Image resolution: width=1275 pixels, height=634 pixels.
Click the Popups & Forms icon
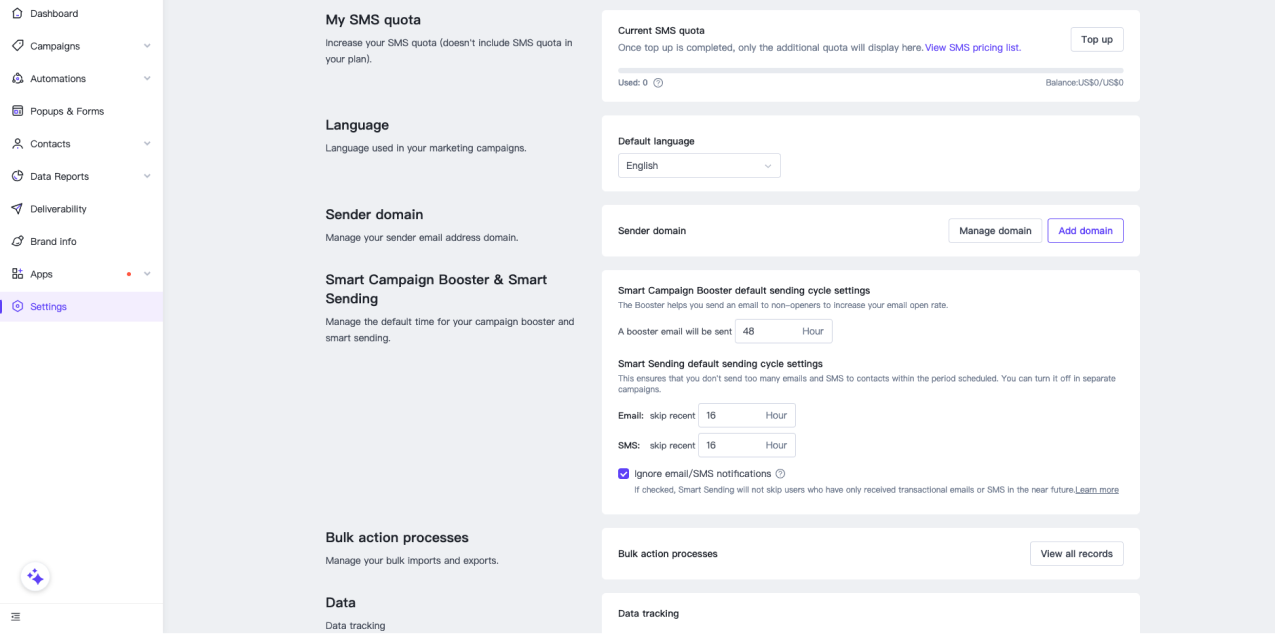tap(17, 111)
